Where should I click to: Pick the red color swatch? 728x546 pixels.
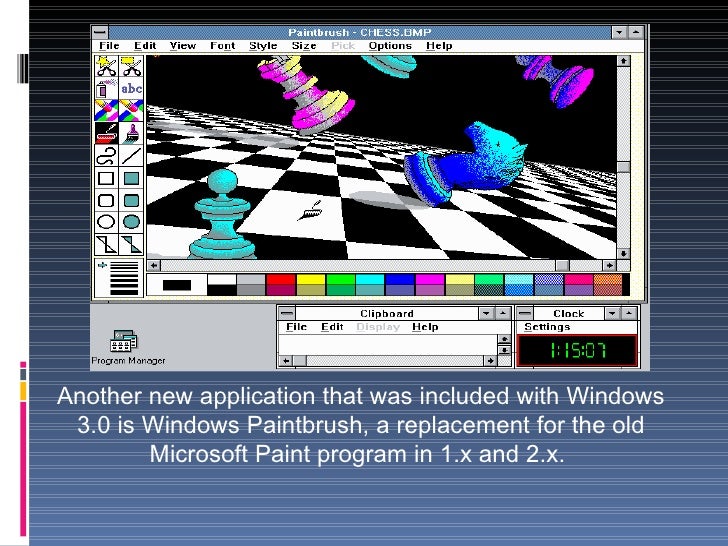coord(281,279)
